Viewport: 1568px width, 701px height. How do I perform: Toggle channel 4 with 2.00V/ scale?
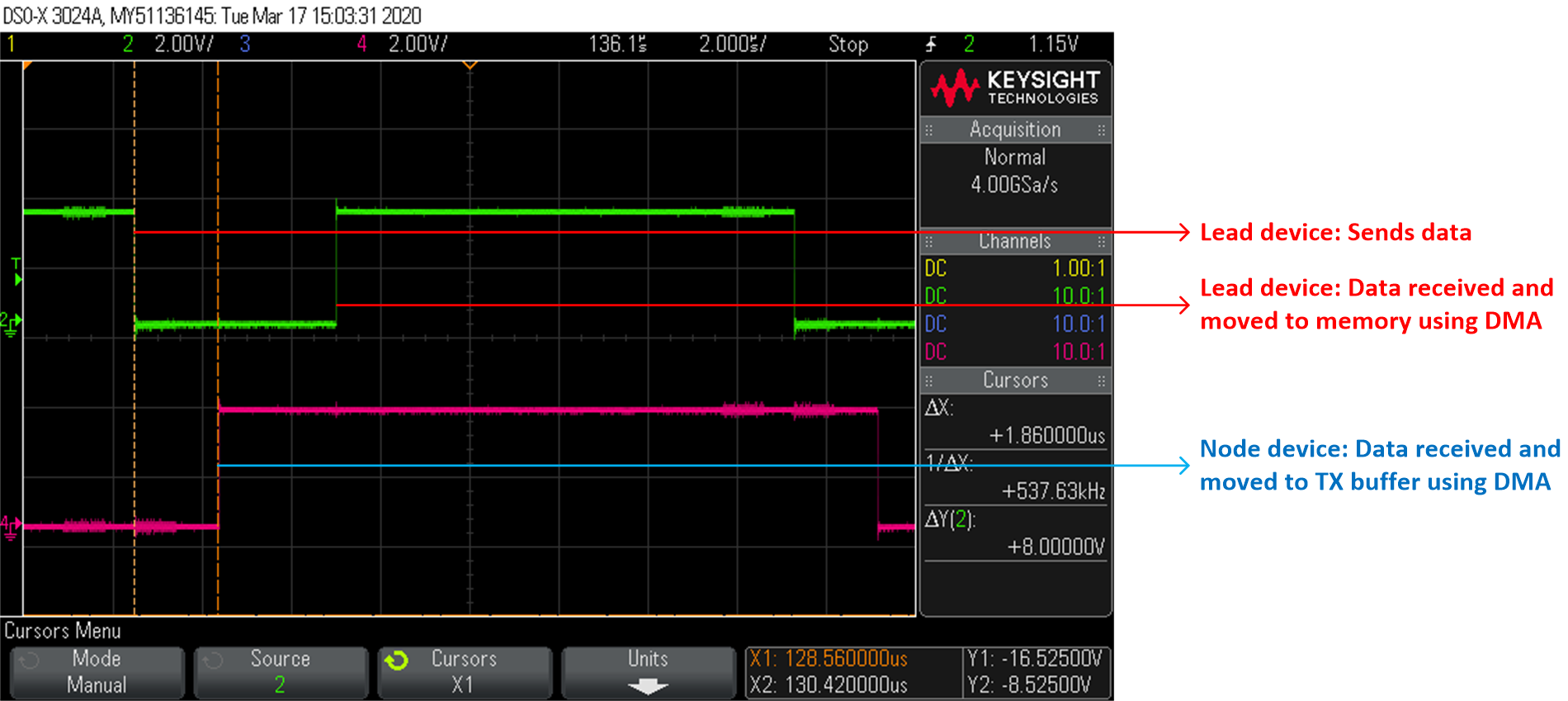tap(403, 44)
